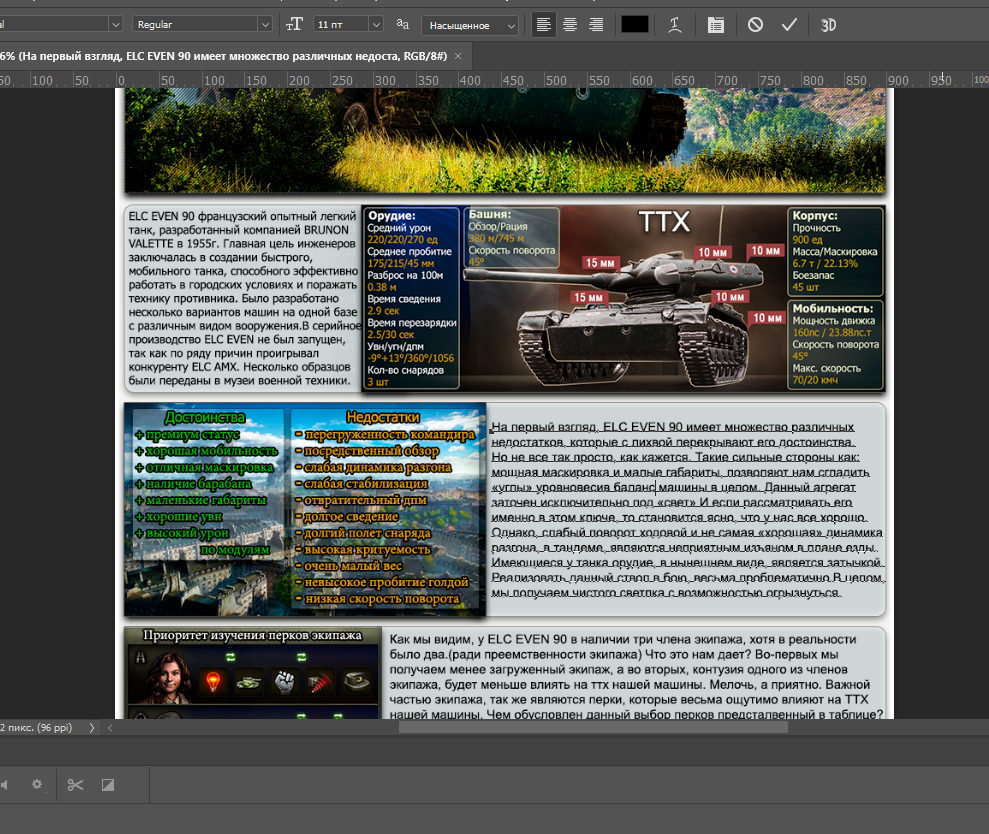Click the Орудие: stats header
The image size is (989, 834).
(x=392, y=215)
